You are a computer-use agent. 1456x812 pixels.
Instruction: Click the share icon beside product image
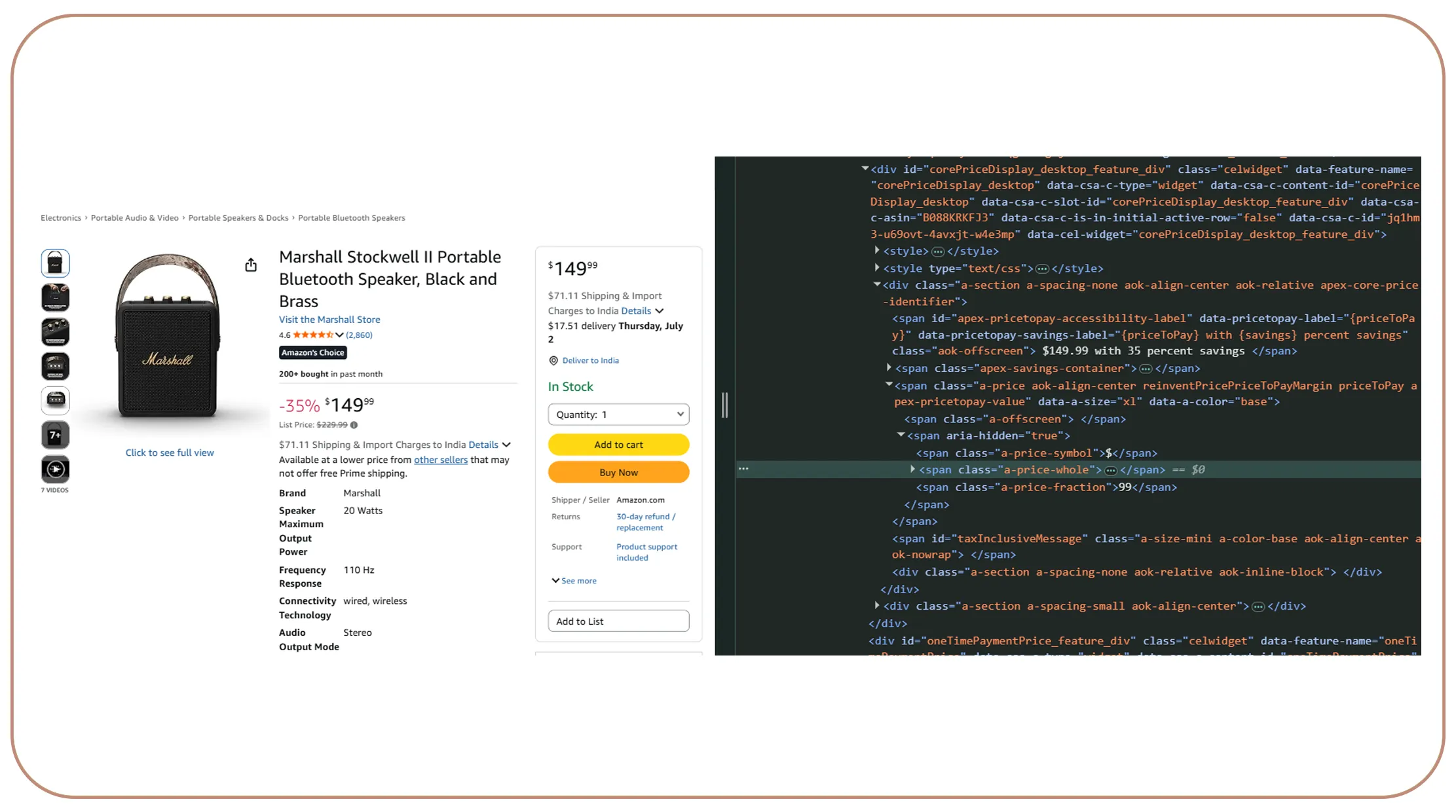[251, 265]
